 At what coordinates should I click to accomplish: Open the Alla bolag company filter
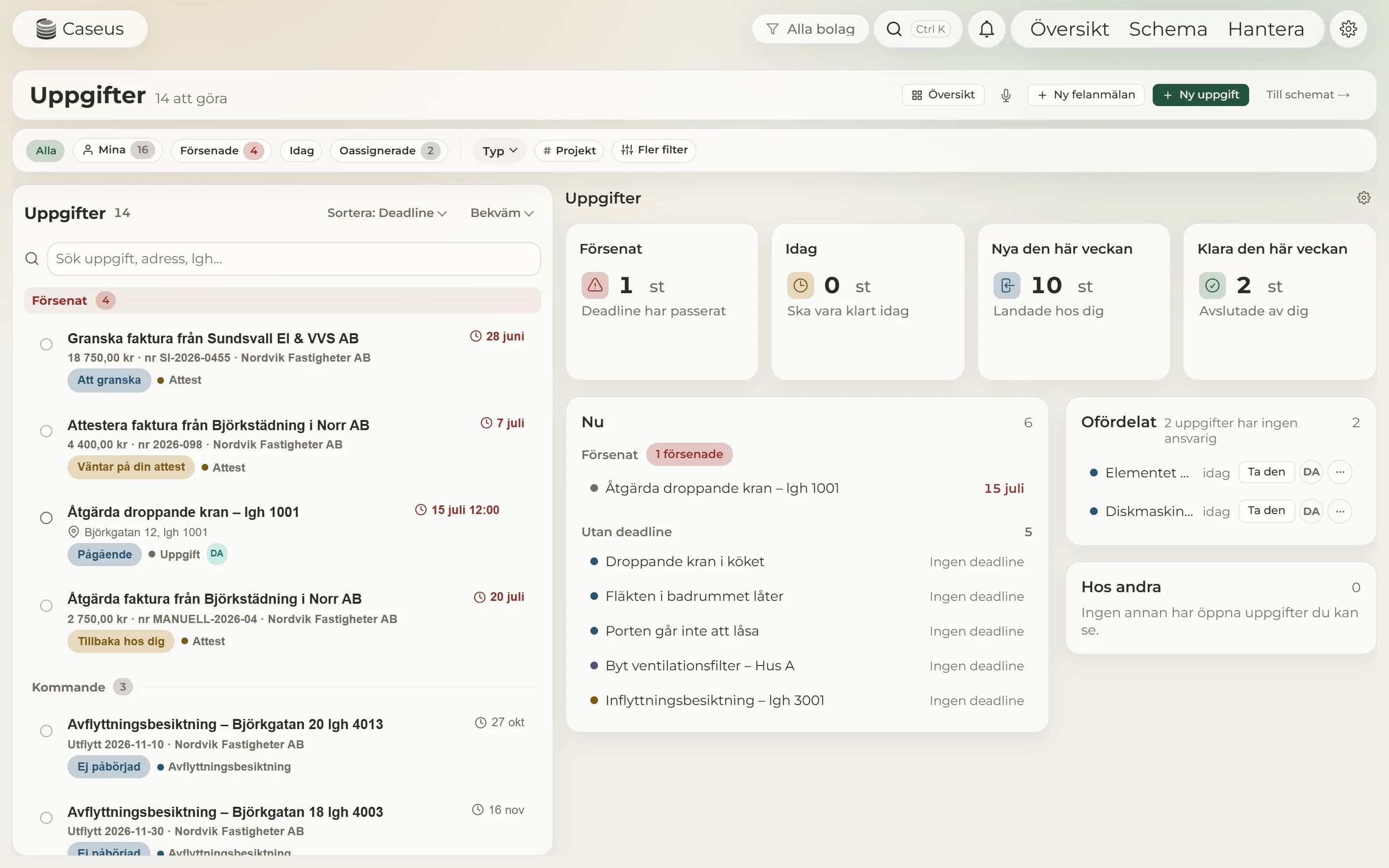pos(810,29)
